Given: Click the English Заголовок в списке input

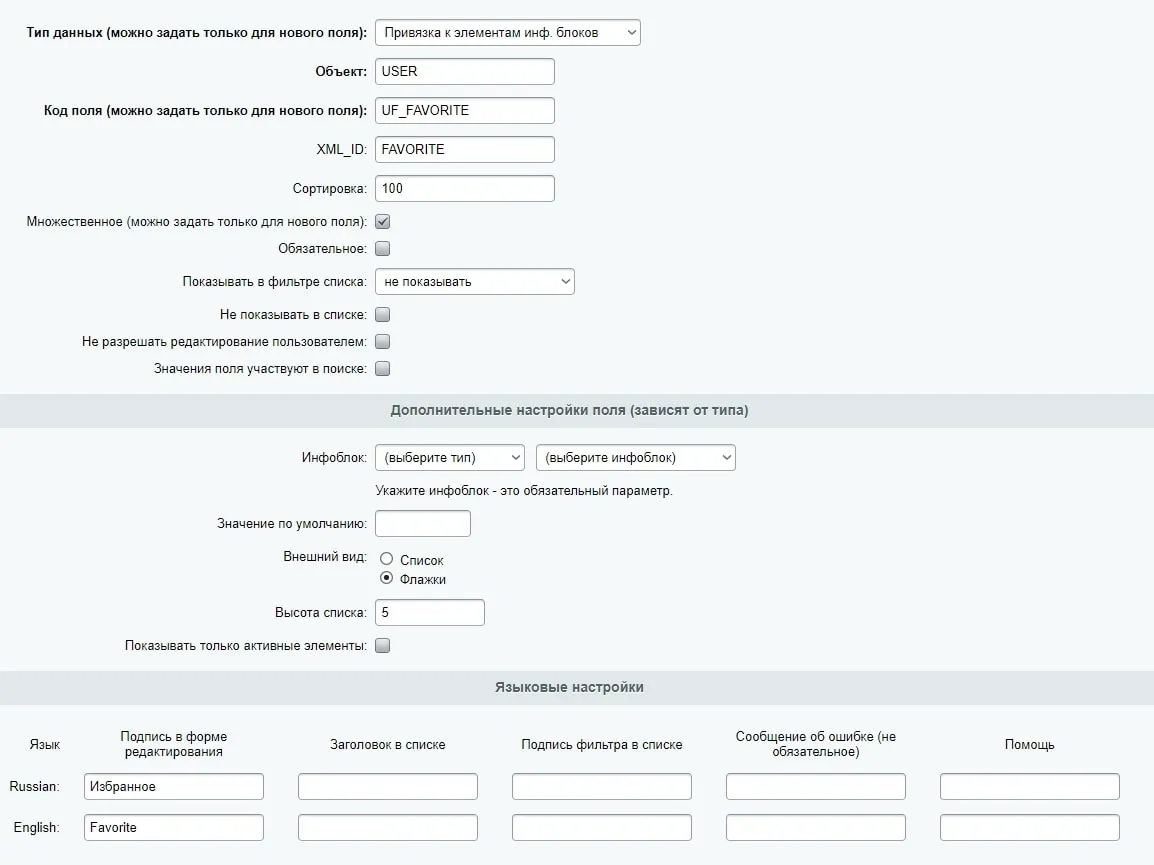Looking at the screenshot, I should point(388,827).
